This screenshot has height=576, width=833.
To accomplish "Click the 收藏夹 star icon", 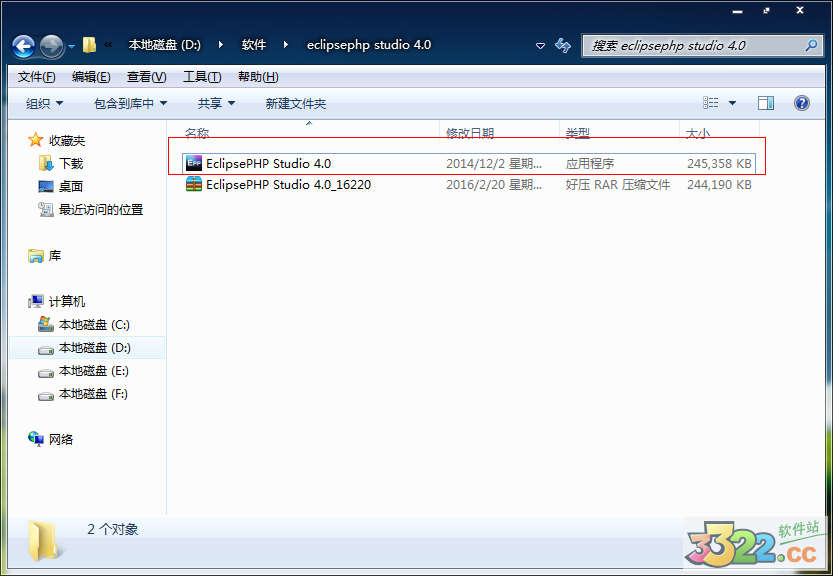I will click(36, 140).
